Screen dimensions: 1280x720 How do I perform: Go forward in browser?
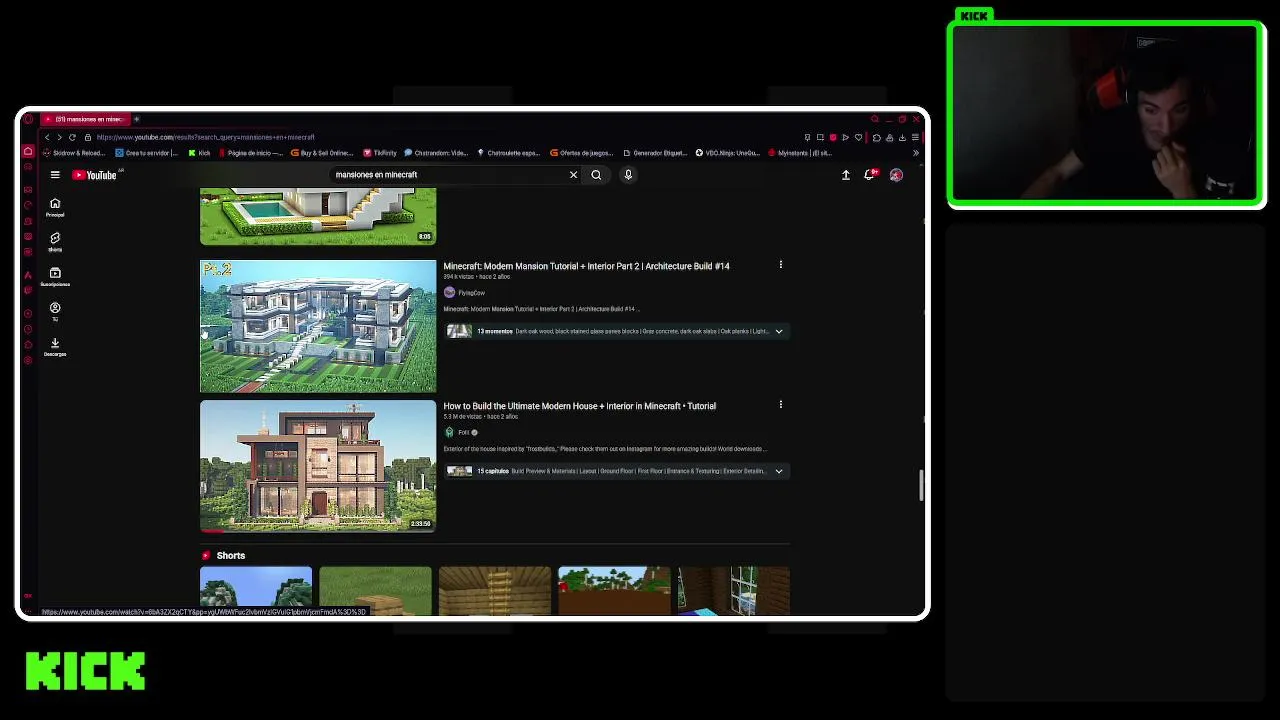(59, 137)
